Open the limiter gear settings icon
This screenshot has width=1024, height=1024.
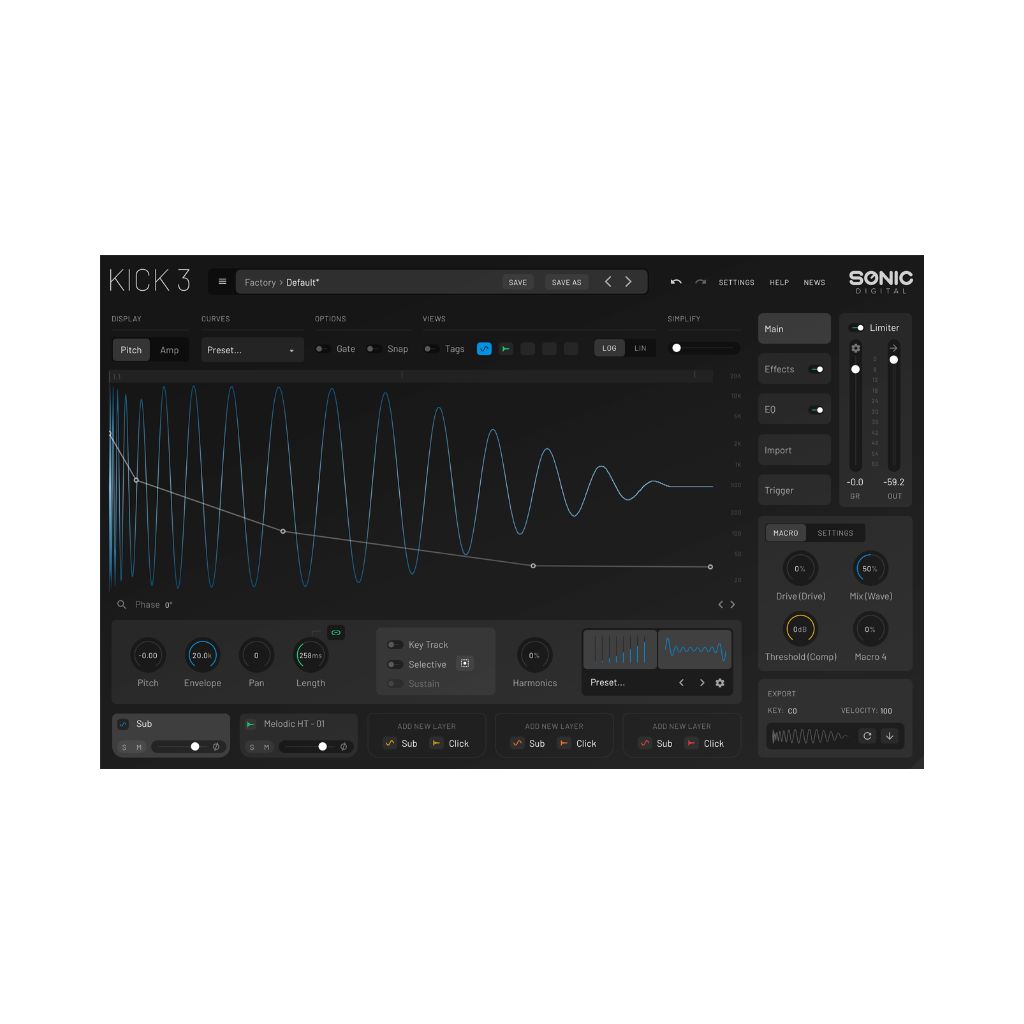point(856,348)
